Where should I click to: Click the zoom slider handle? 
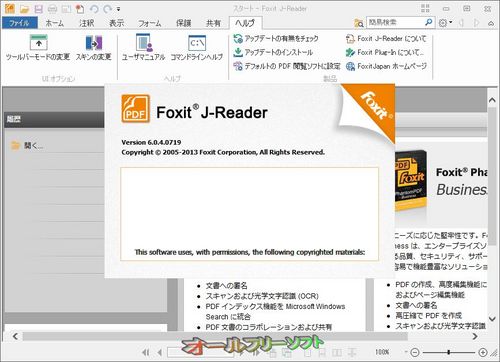449,352
